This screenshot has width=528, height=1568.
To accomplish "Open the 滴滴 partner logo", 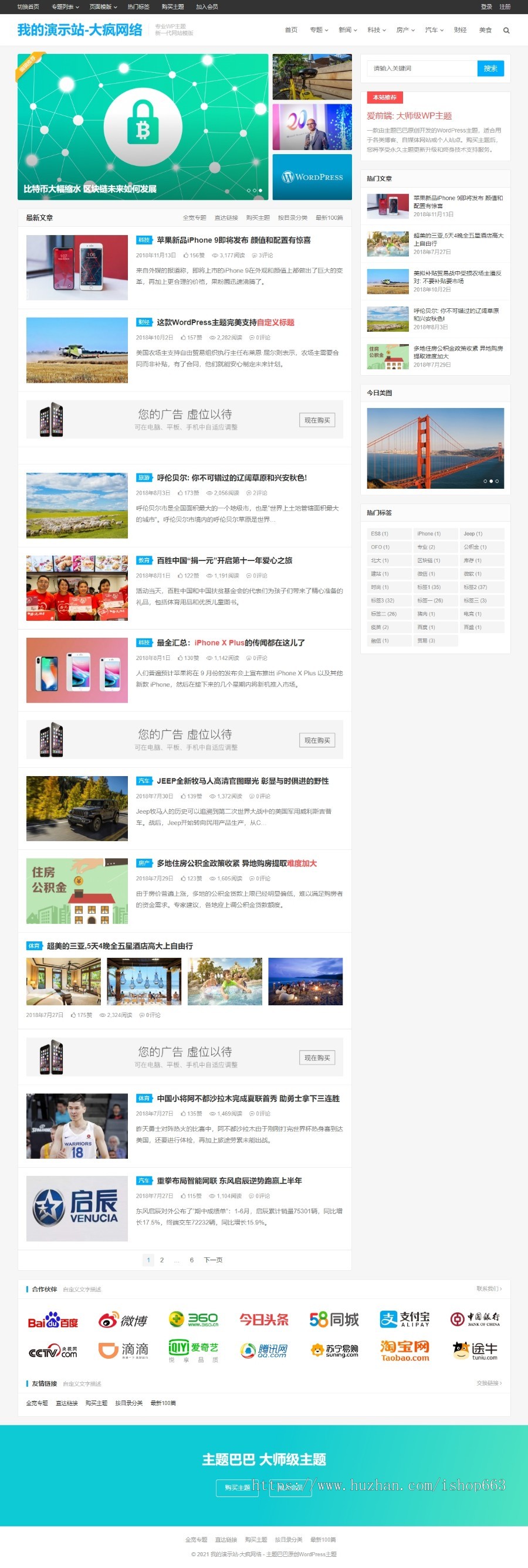I will (123, 1350).
